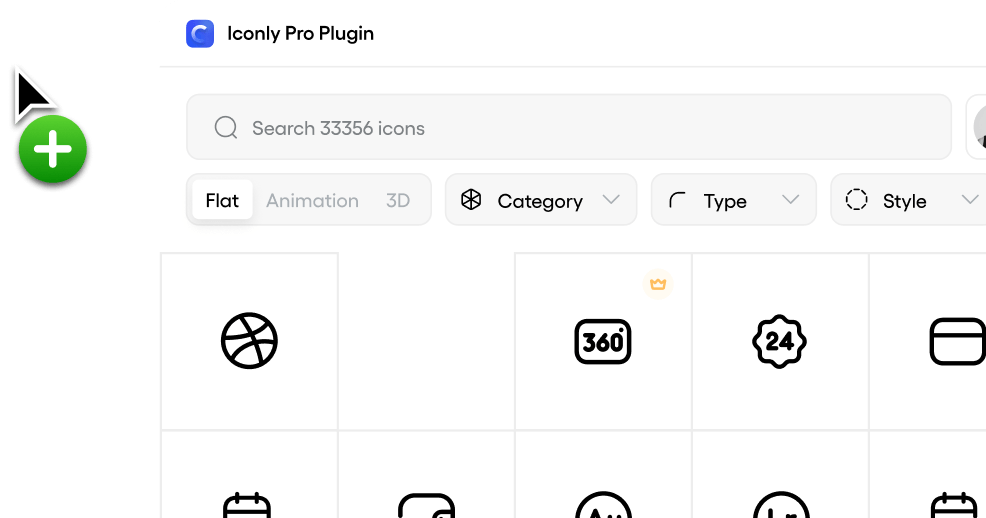Viewport: 986px width, 518px height.
Task: Select the calendar icon below the basketball
Action: tap(247, 505)
